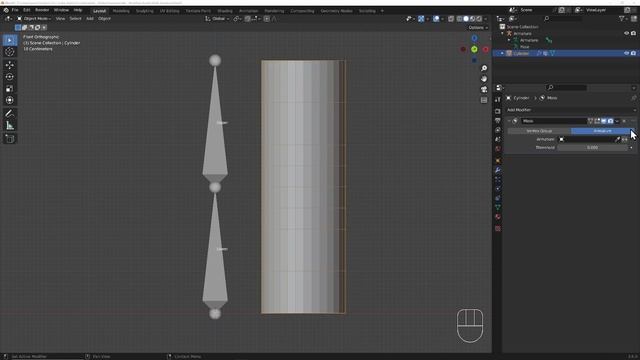Select the Add Cube tool
This screenshot has height=360, width=640.
pos(10,139)
